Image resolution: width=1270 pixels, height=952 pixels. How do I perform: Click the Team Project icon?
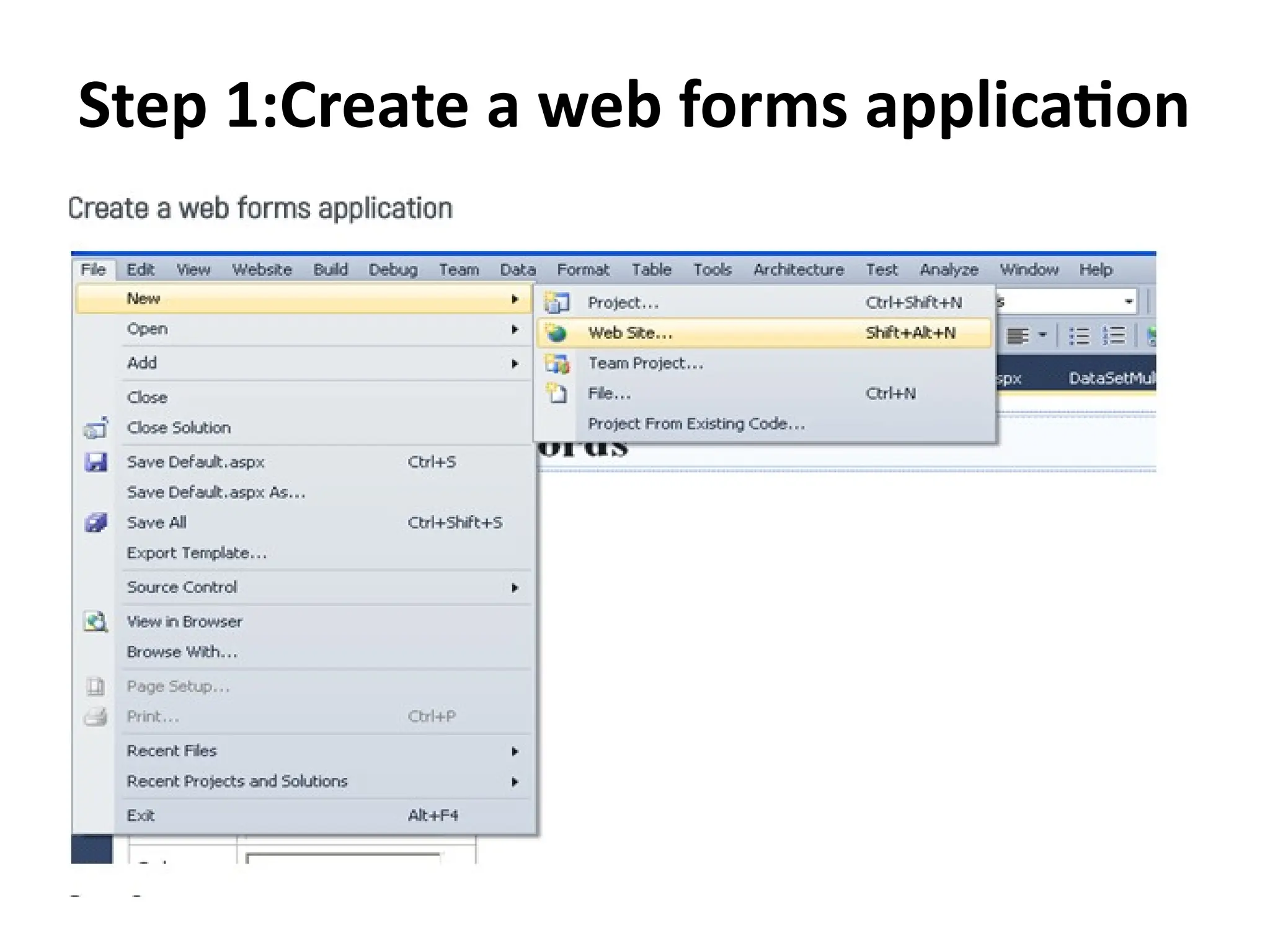pyautogui.click(x=556, y=364)
